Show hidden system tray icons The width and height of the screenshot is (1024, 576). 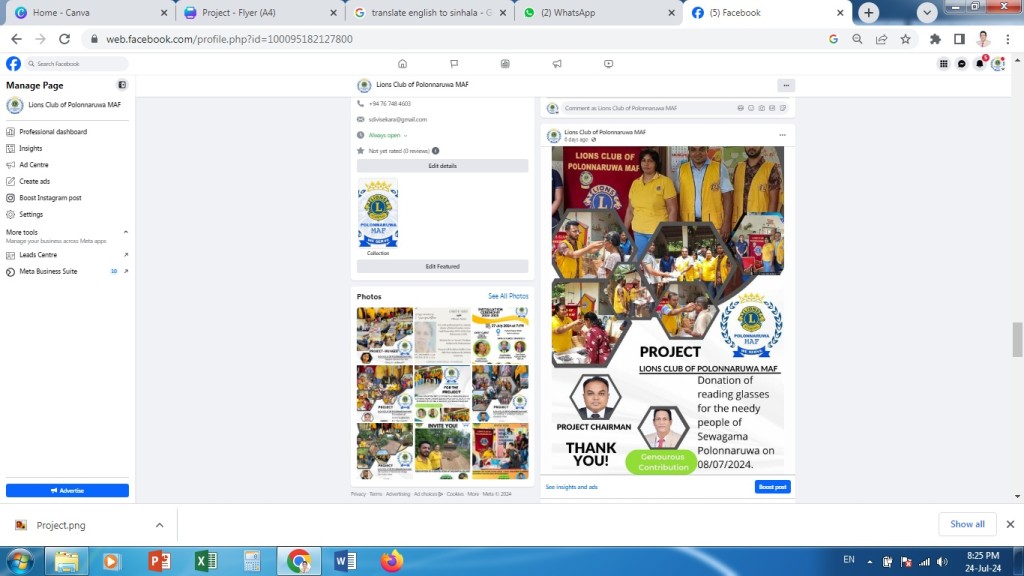869,561
